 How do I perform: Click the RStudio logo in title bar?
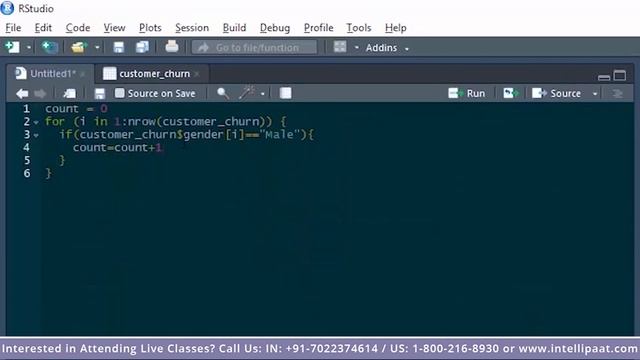[7, 8]
